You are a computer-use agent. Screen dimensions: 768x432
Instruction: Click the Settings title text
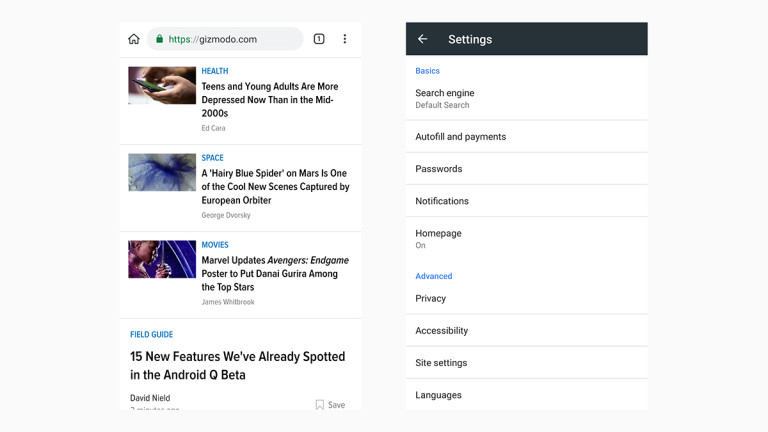tap(470, 39)
